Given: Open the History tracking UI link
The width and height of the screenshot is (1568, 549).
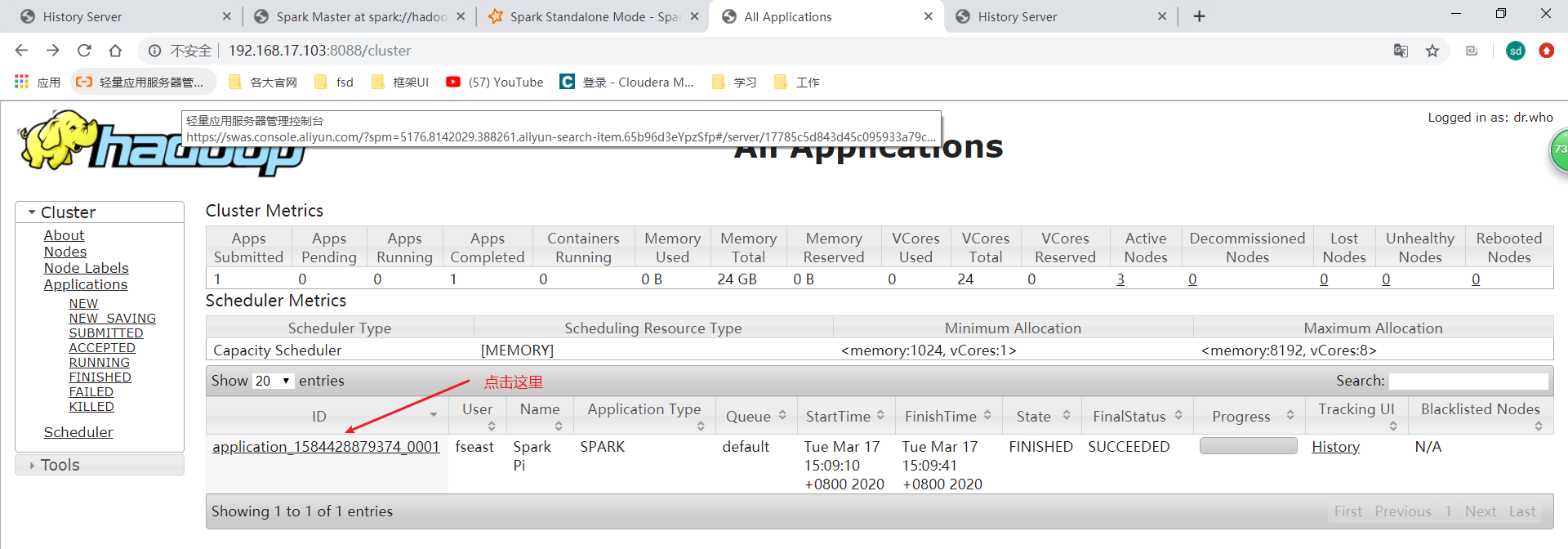Looking at the screenshot, I should point(1335,447).
